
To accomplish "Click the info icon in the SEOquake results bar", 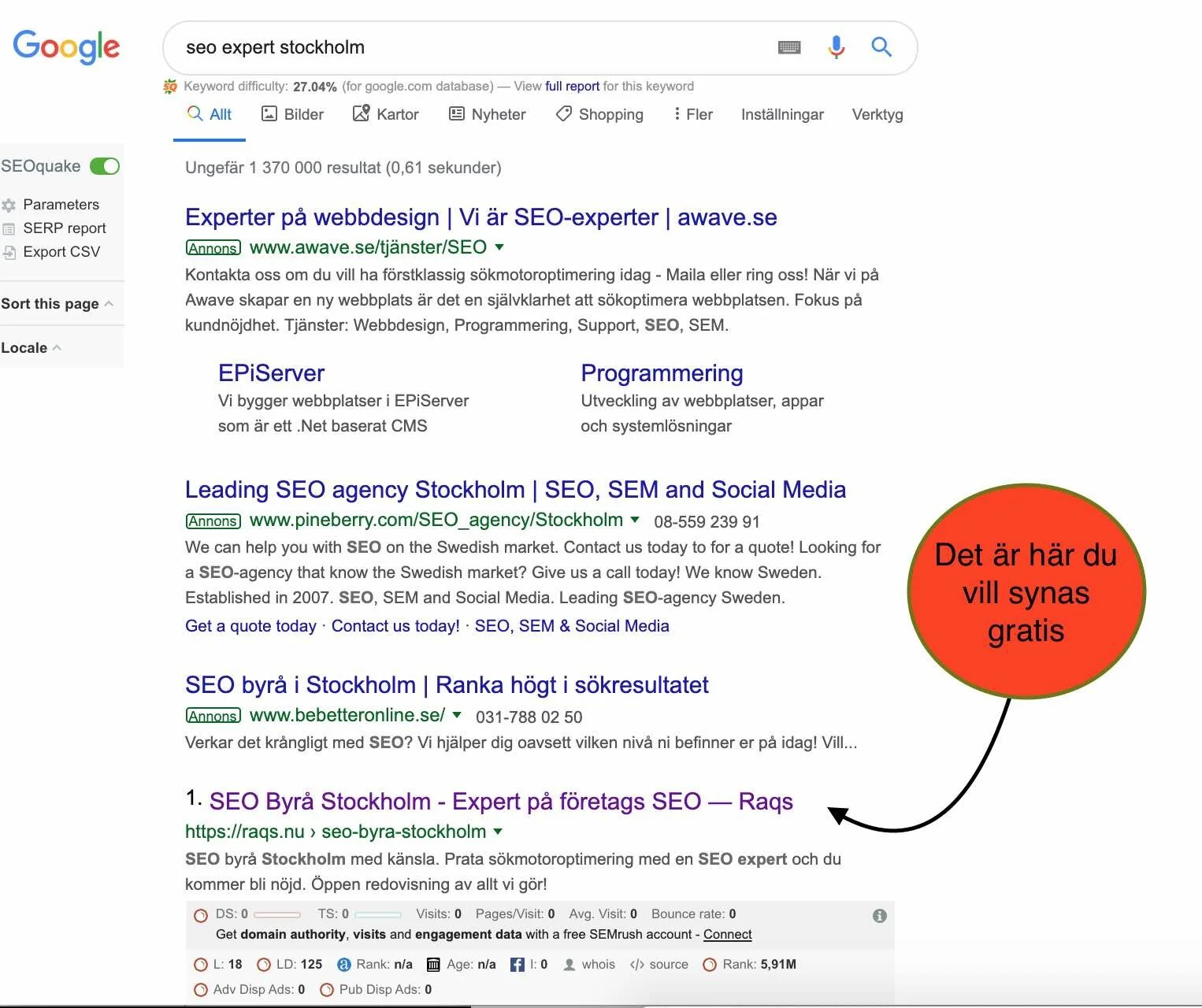I will [x=880, y=915].
